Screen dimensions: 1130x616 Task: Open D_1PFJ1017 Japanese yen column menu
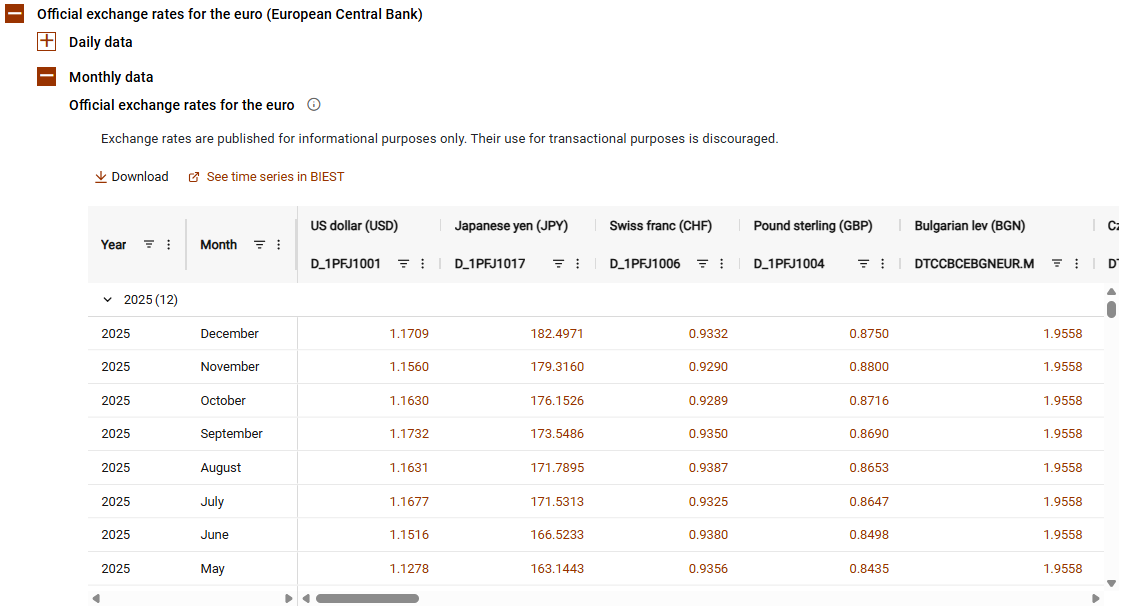click(577, 264)
